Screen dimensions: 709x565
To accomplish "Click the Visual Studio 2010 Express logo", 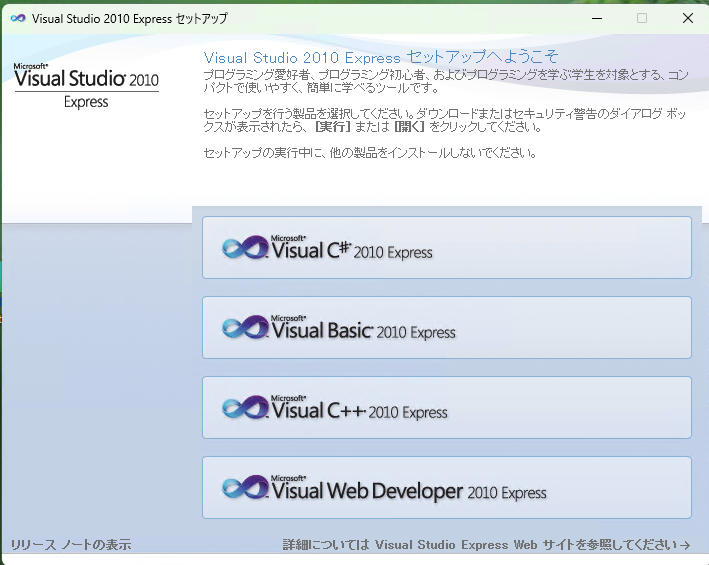I will click(86, 84).
